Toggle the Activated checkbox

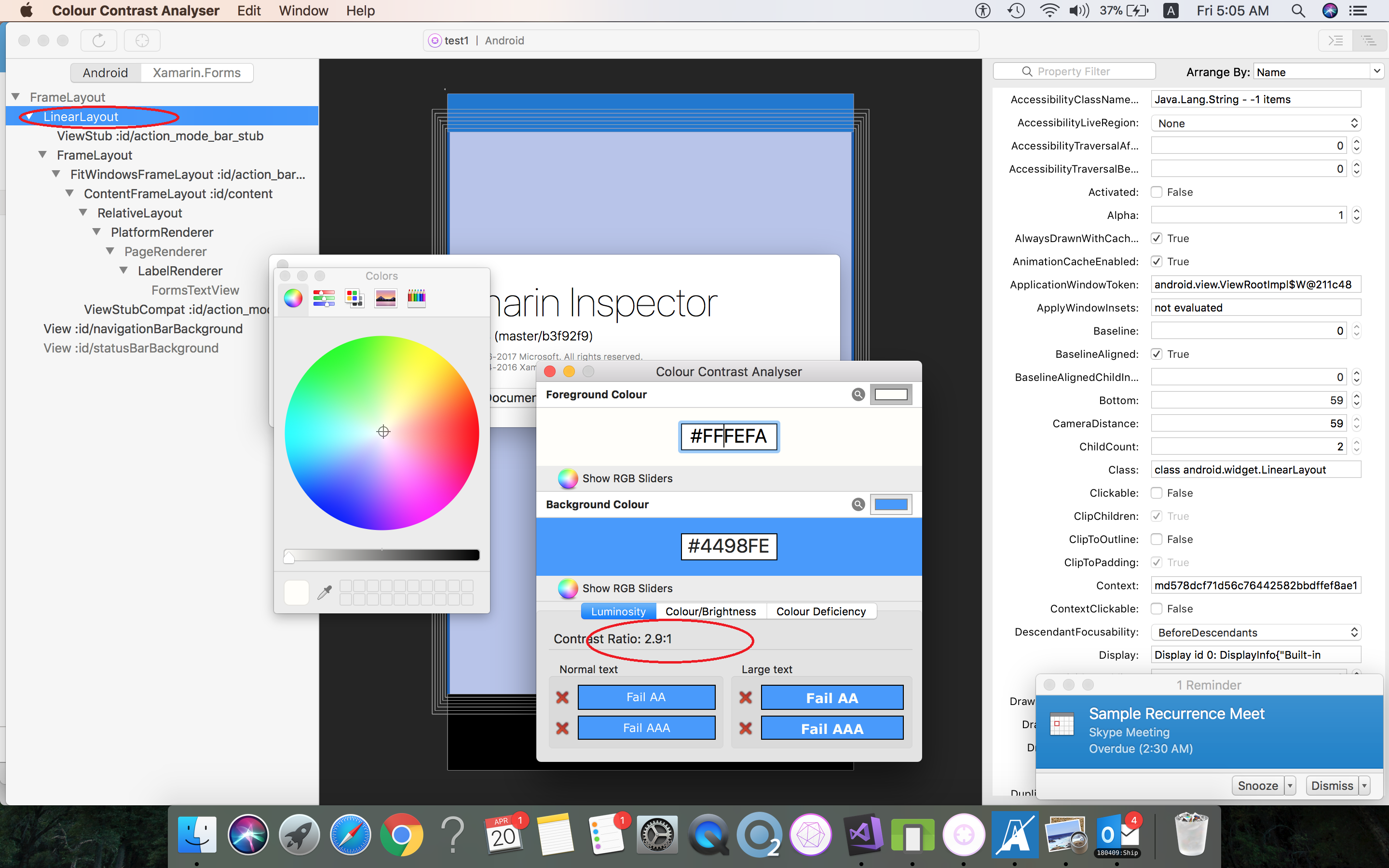point(1157,192)
